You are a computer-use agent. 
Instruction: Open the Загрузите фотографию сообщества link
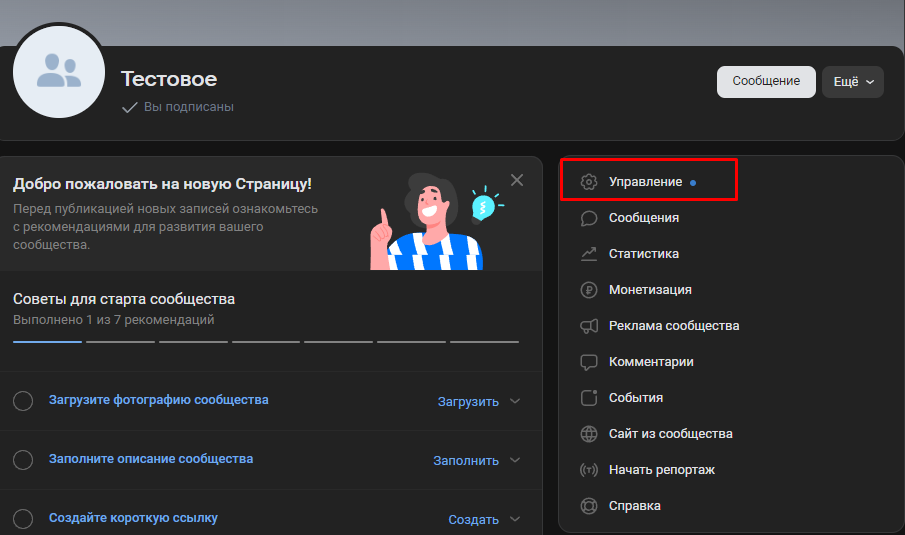coord(159,400)
